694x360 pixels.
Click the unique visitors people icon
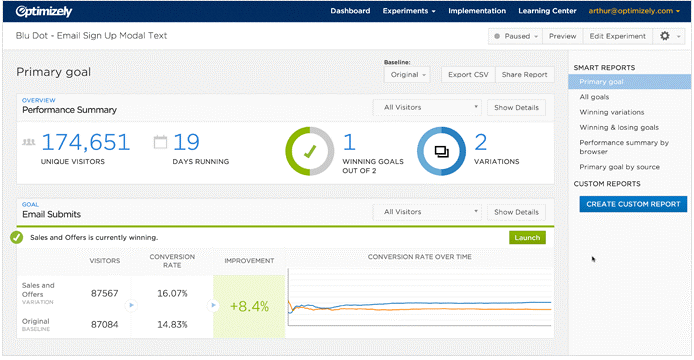tap(29, 142)
